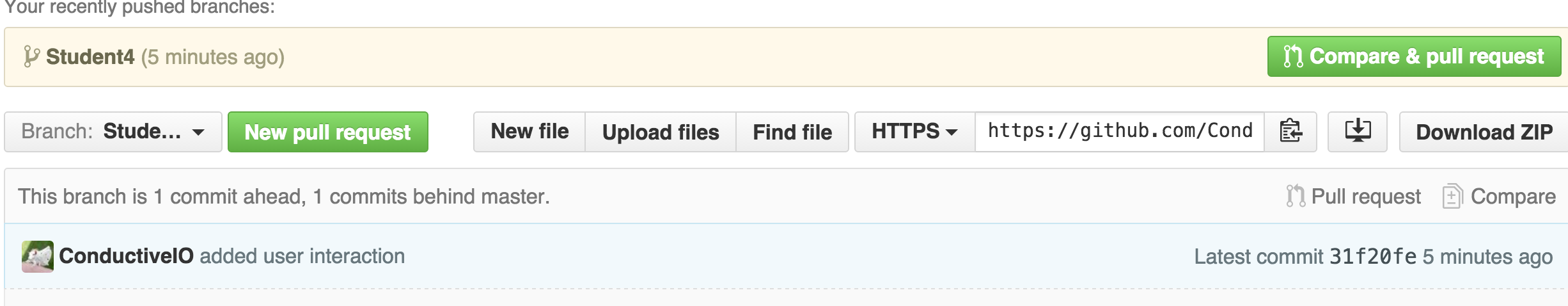Click the Student4 branch name
Image resolution: width=1568 pixels, height=306 pixels.
tap(90, 57)
